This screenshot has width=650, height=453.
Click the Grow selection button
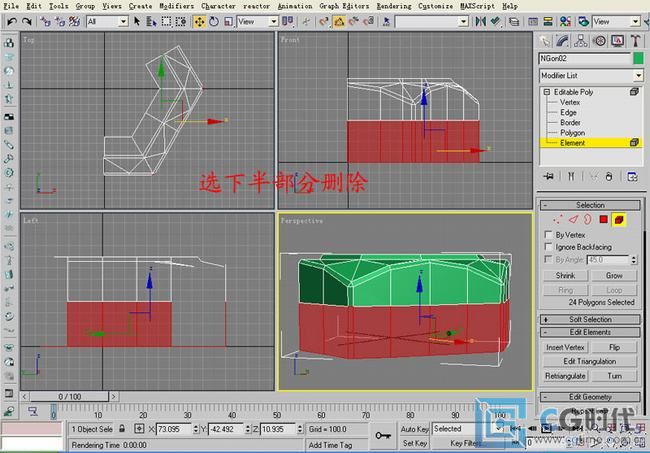click(614, 276)
